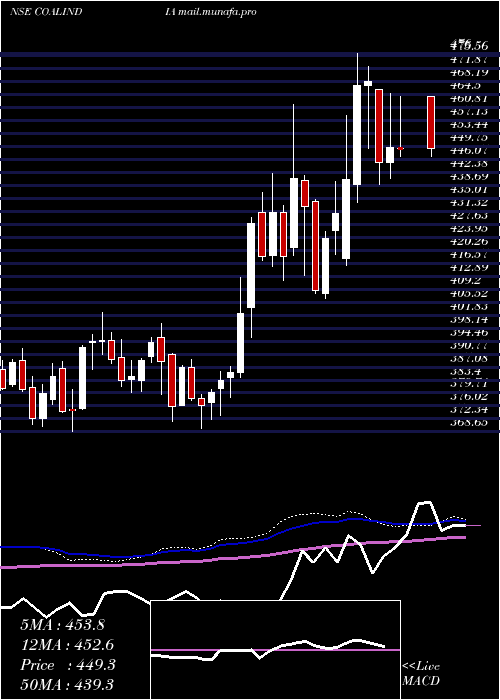Click the 390.77 price axis label
The image size is (500, 700).
469,345
